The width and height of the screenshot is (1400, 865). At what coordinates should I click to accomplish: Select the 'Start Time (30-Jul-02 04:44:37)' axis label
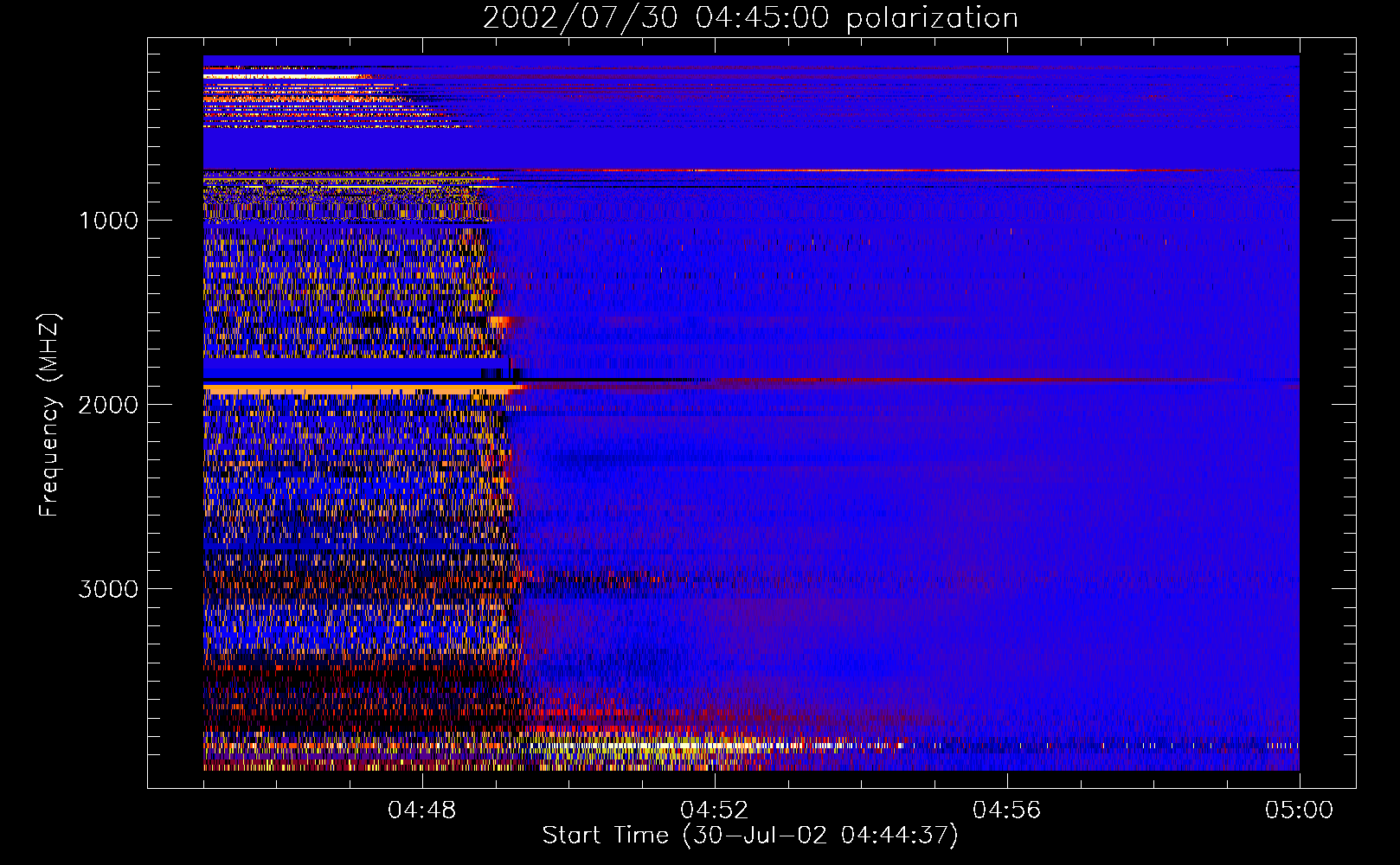point(750,836)
